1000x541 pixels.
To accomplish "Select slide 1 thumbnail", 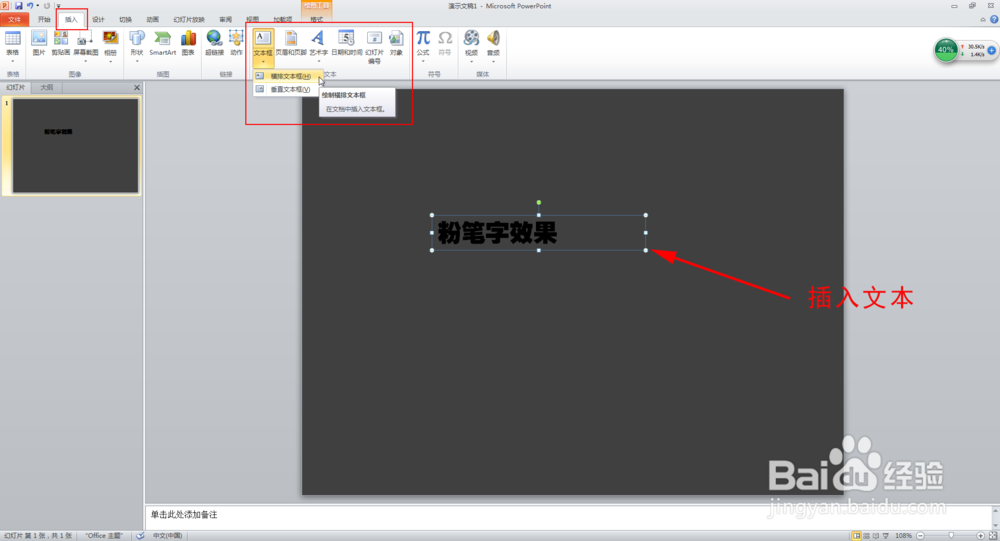I will click(75, 145).
